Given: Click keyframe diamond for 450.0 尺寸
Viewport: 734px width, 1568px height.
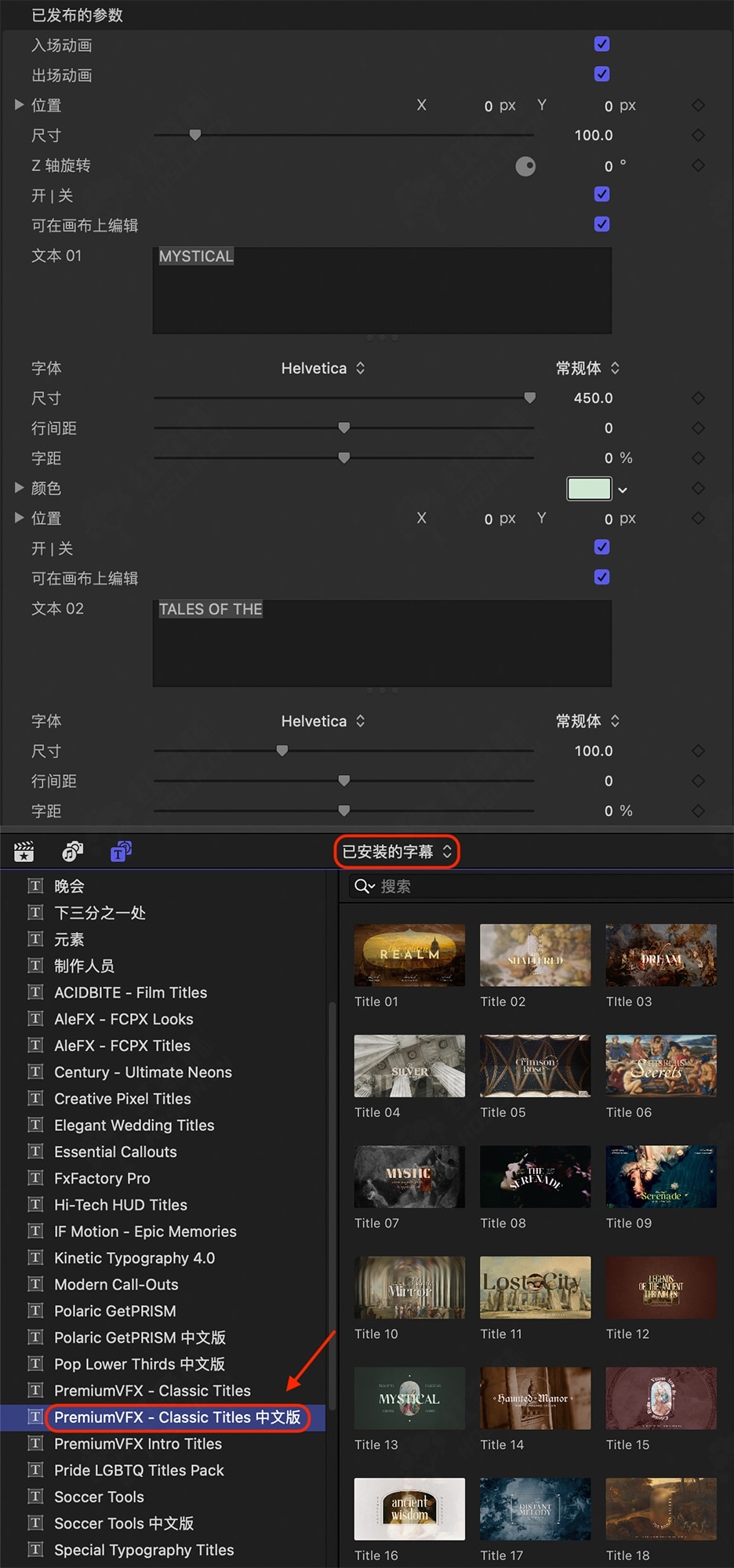Looking at the screenshot, I should (698, 398).
